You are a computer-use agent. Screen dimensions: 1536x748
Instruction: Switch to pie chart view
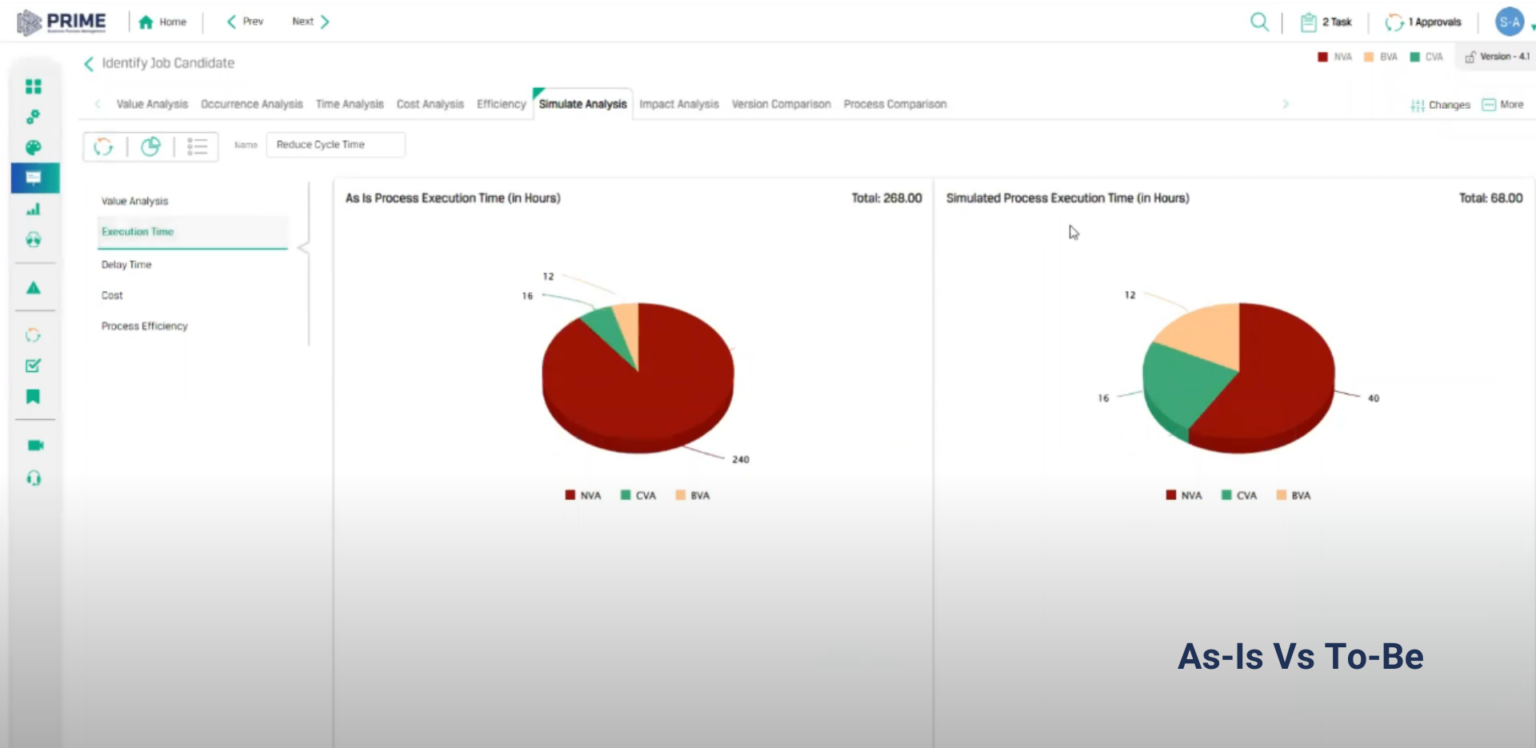[150, 147]
